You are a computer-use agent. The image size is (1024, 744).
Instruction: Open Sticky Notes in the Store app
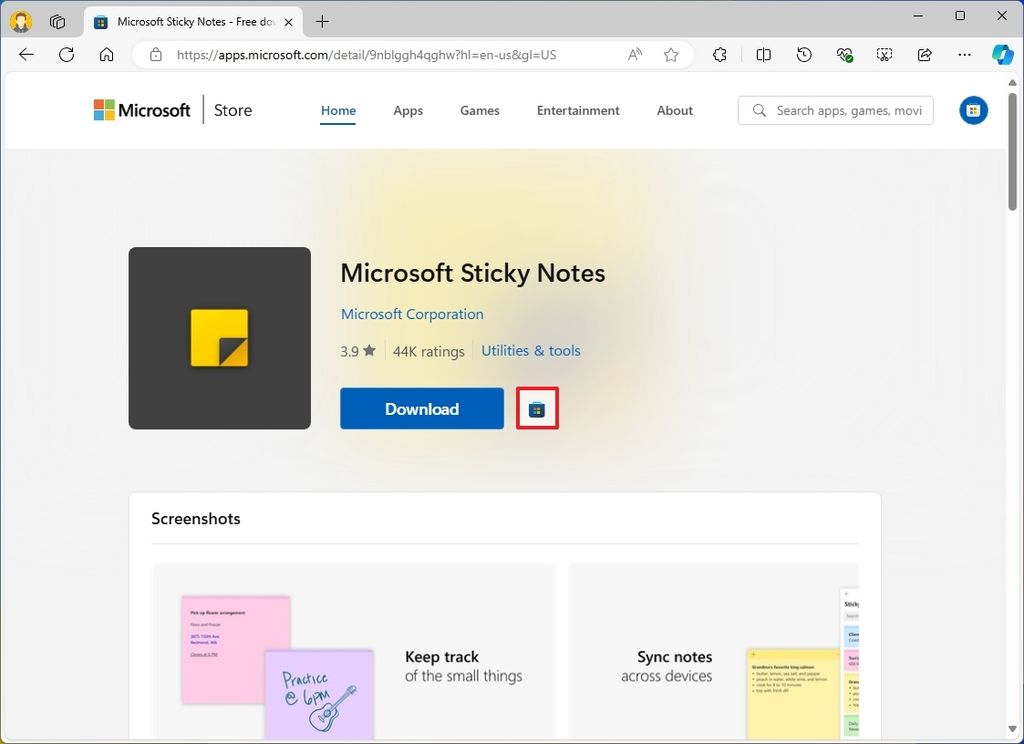click(x=537, y=407)
